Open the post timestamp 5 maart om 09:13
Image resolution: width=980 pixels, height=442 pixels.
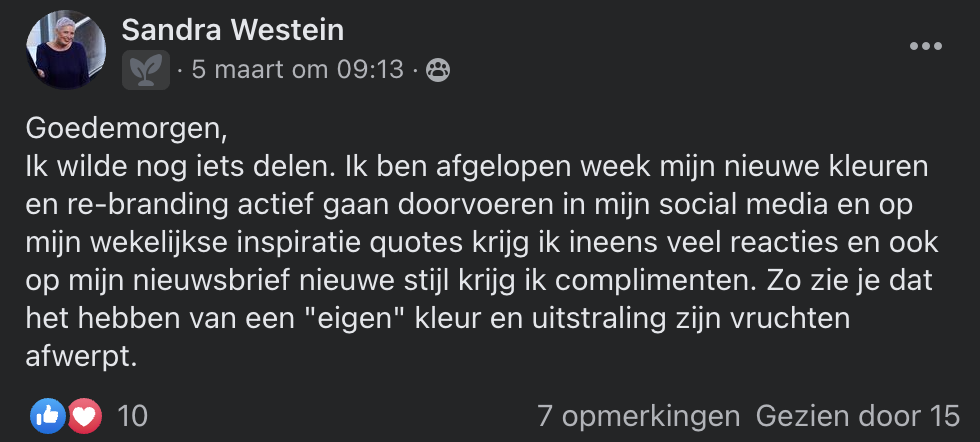pos(298,70)
